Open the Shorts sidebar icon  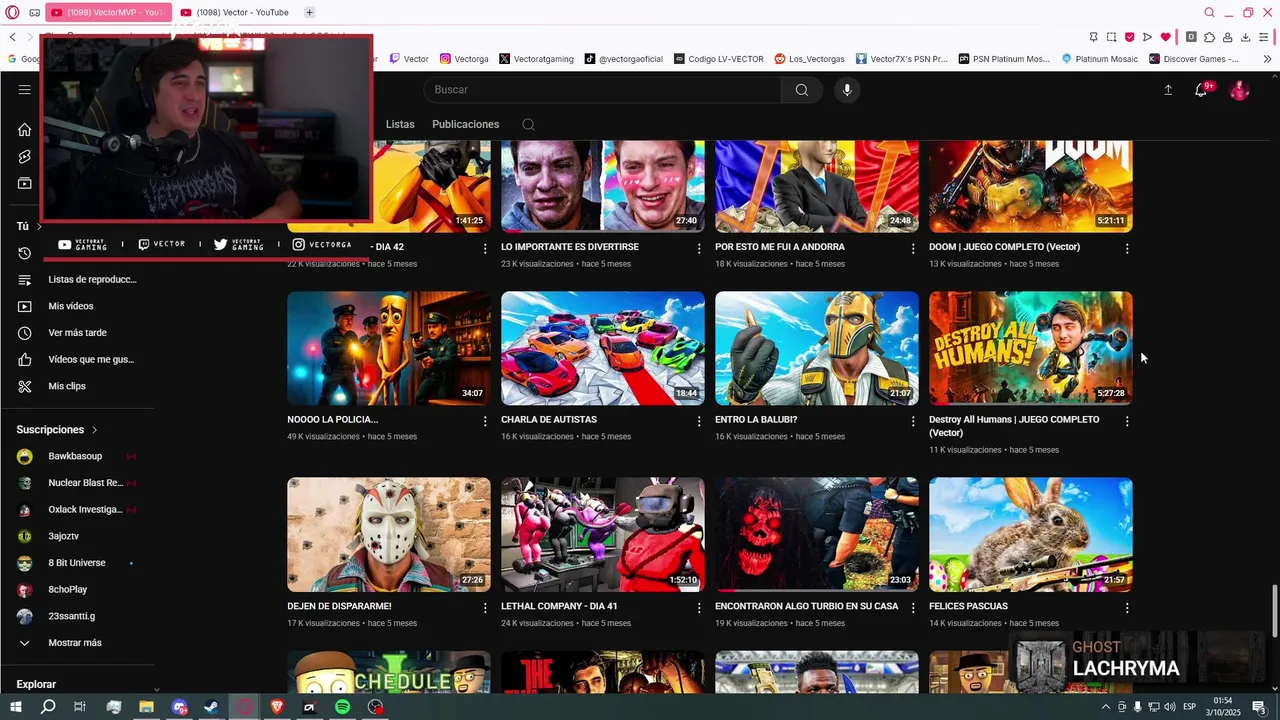24,157
